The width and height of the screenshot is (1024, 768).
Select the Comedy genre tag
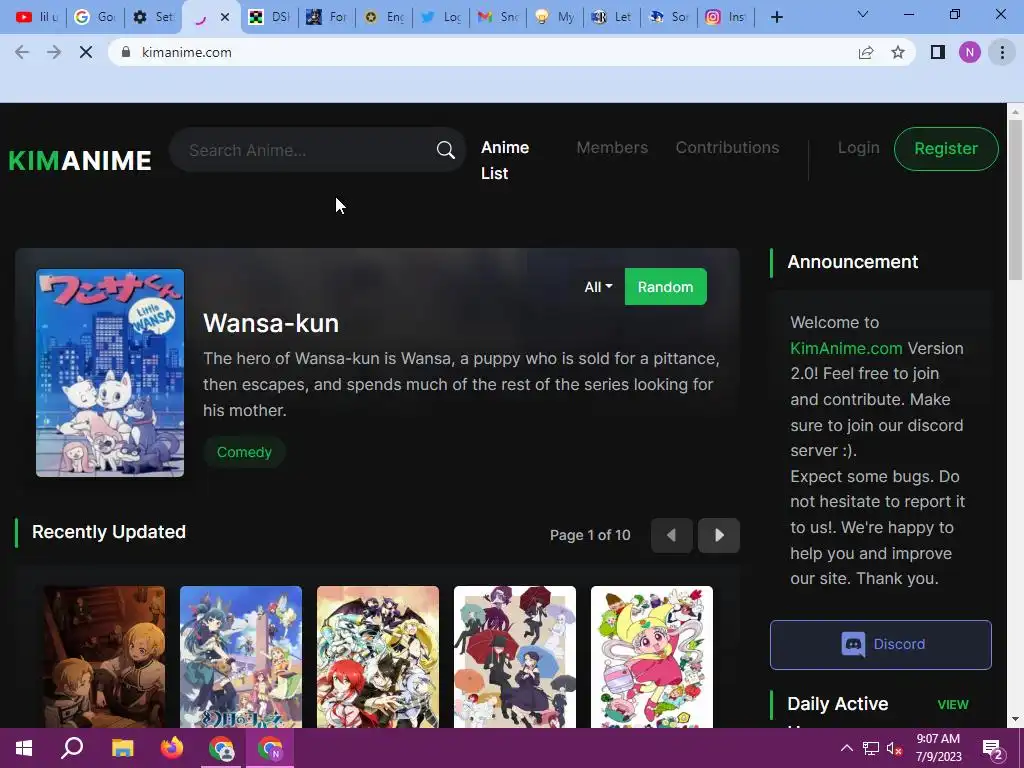click(244, 452)
